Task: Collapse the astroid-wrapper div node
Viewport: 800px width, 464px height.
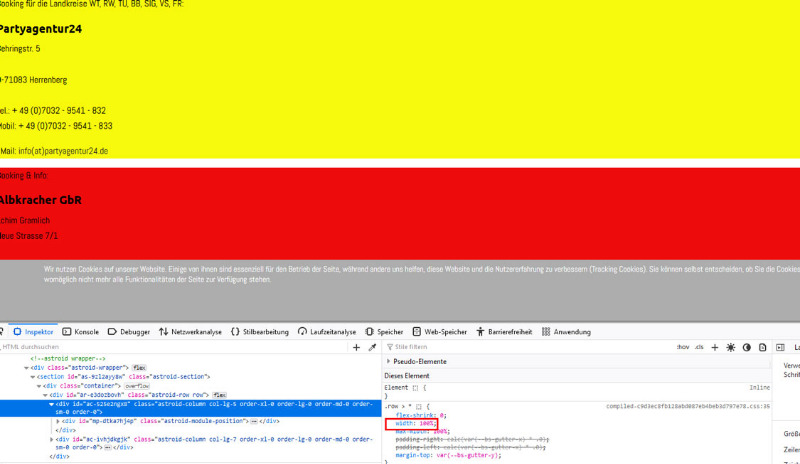Action: 26,368
